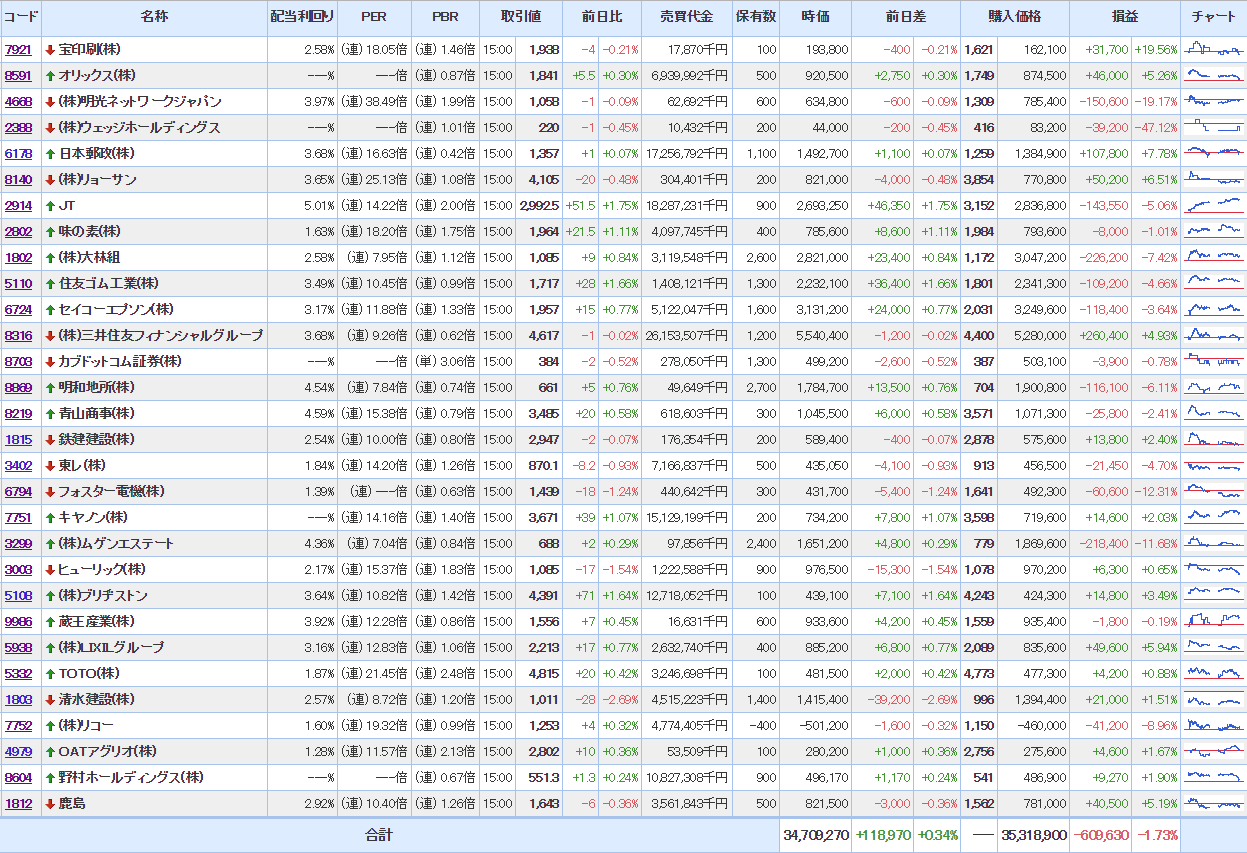Follow the 2914 code link for JT

pos(18,206)
